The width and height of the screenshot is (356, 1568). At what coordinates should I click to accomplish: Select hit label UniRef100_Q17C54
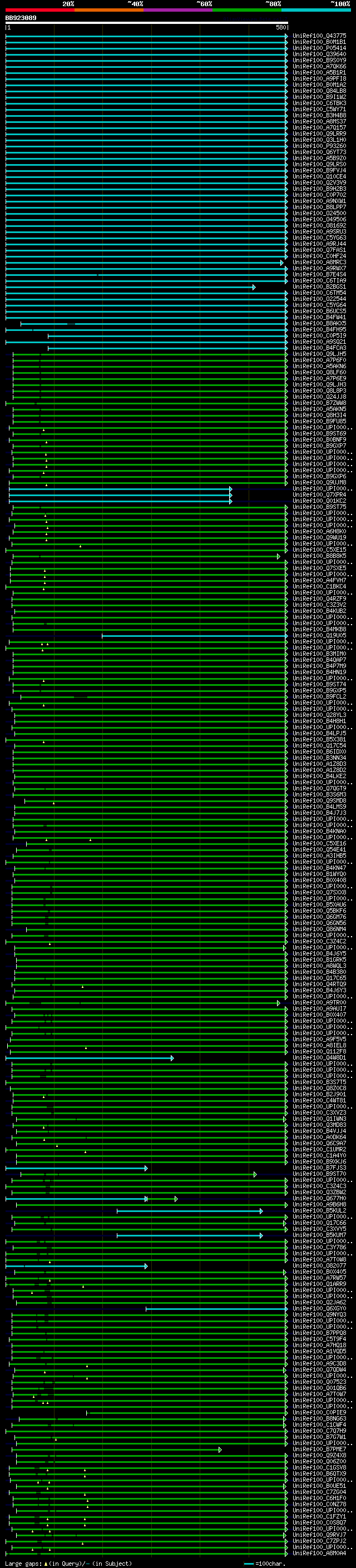point(319,746)
